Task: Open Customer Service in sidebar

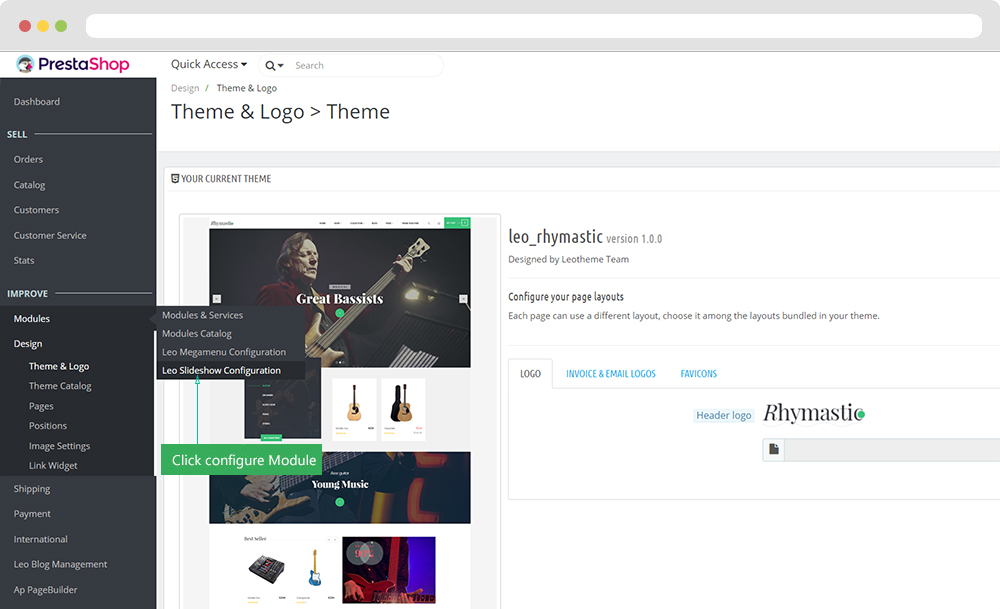Action: click(50, 235)
